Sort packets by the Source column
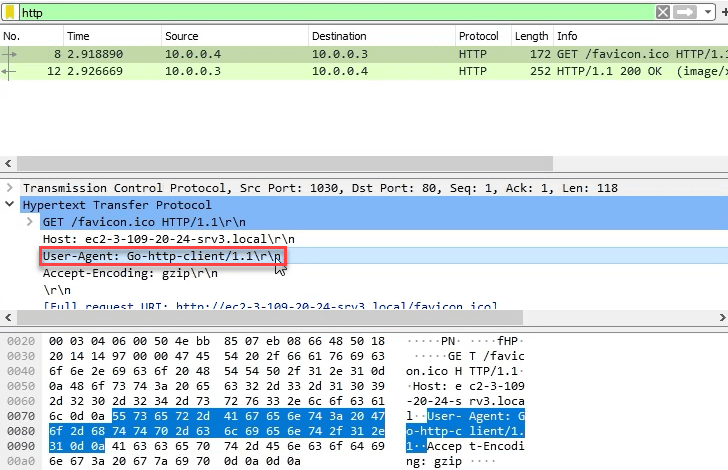728x470 pixels. point(182,36)
